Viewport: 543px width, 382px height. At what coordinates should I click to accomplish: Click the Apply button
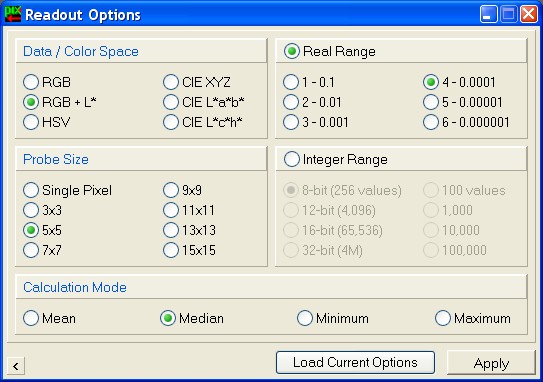(491, 363)
